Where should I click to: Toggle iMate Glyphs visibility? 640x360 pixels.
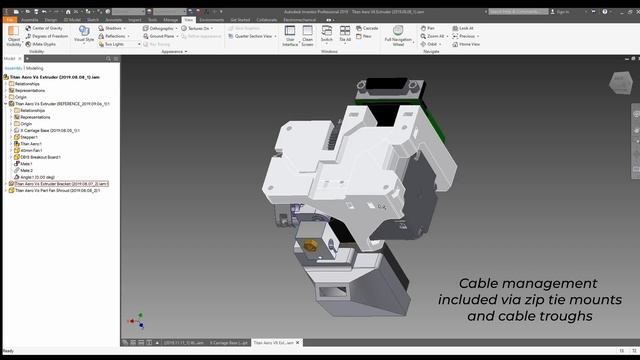coord(40,44)
